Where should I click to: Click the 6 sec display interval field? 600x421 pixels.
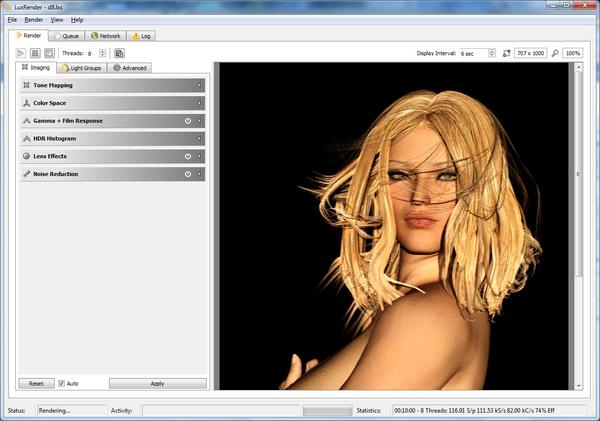pos(474,53)
